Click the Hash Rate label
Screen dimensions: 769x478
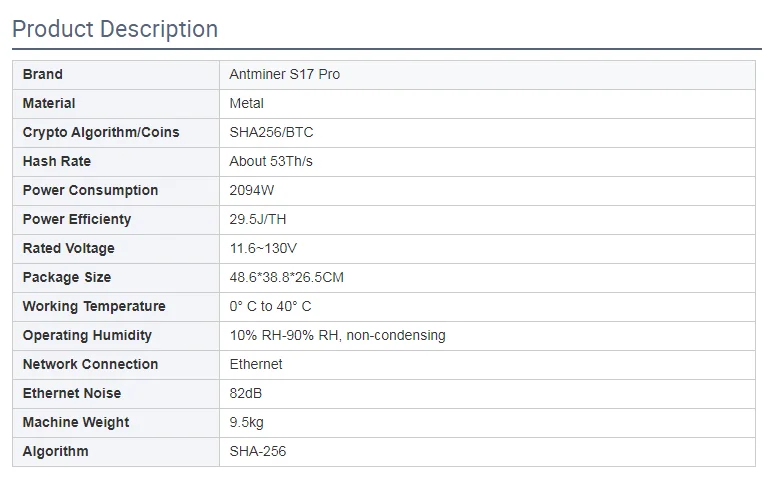(57, 161)
